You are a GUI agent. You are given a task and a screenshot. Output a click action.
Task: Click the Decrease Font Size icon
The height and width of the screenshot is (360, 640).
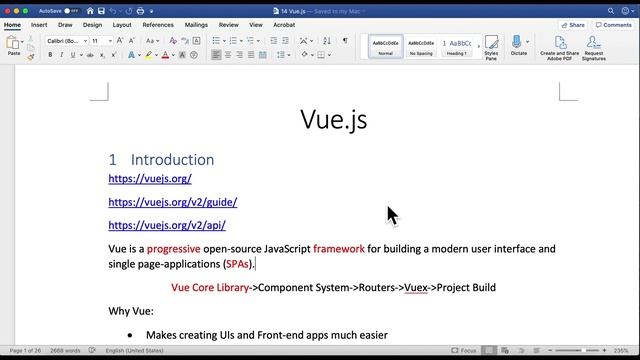131,41
